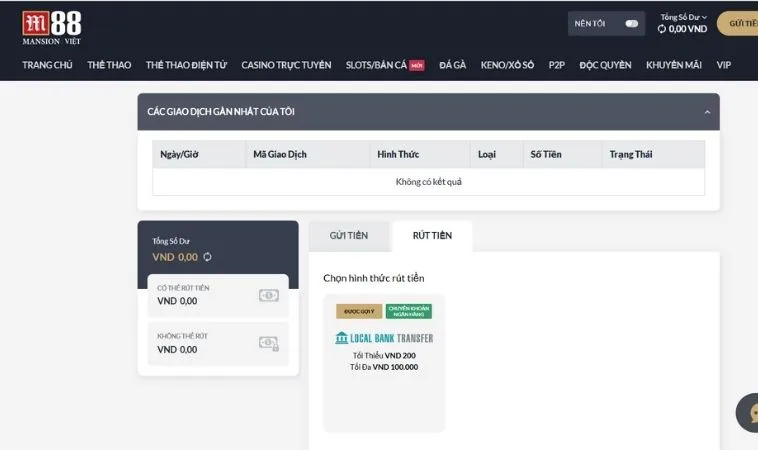
Task: Open the chat support bubble
Action: (747, 413)
